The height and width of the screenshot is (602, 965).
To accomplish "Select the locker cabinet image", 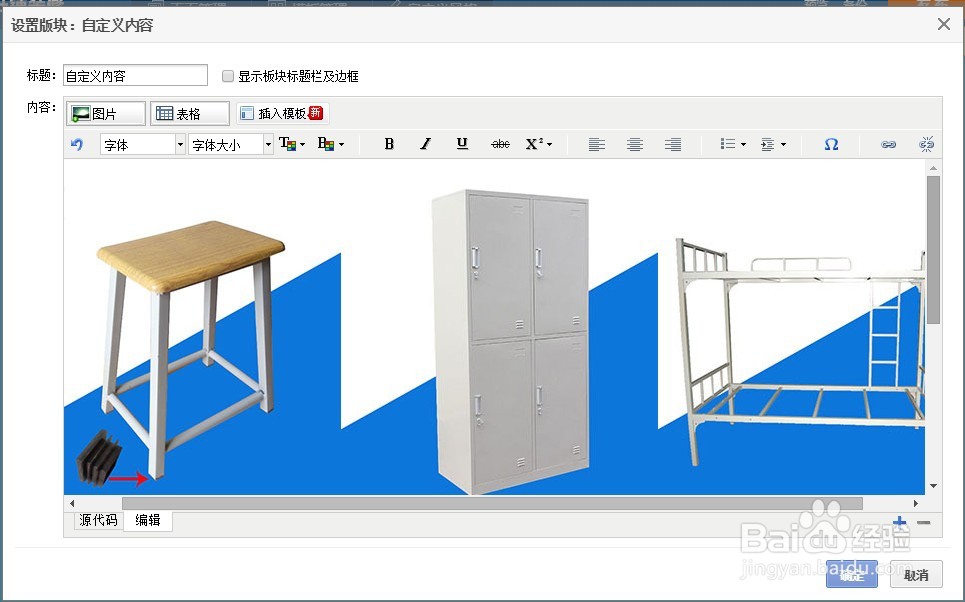I will click(510, 342).
